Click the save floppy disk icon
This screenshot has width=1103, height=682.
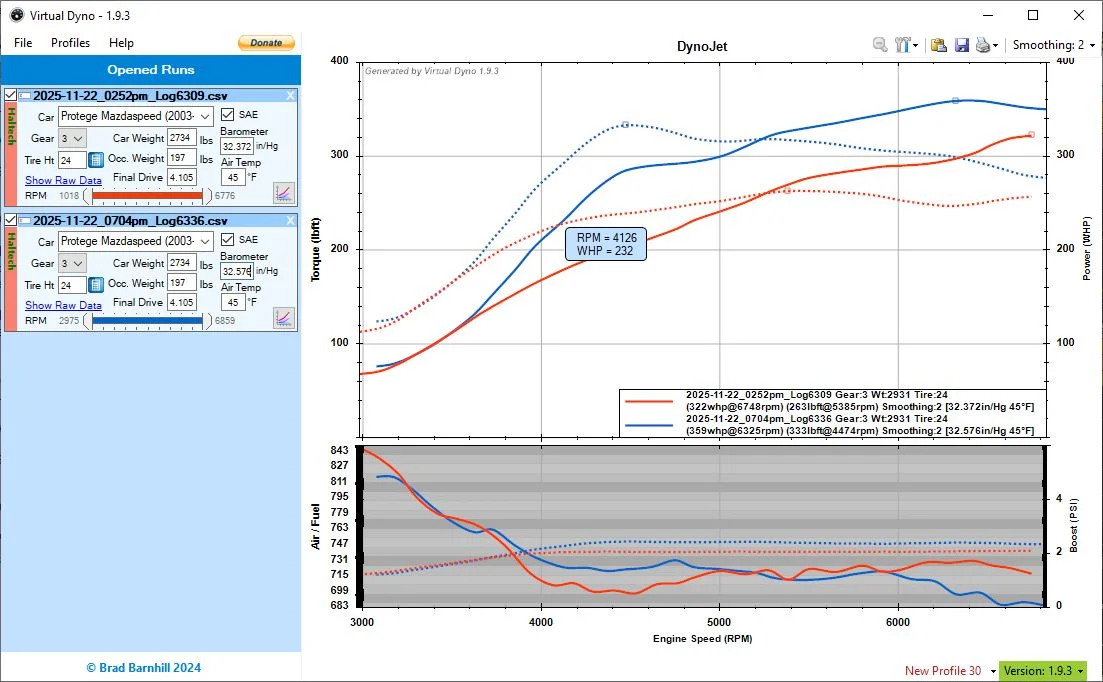tap(961, 45)
